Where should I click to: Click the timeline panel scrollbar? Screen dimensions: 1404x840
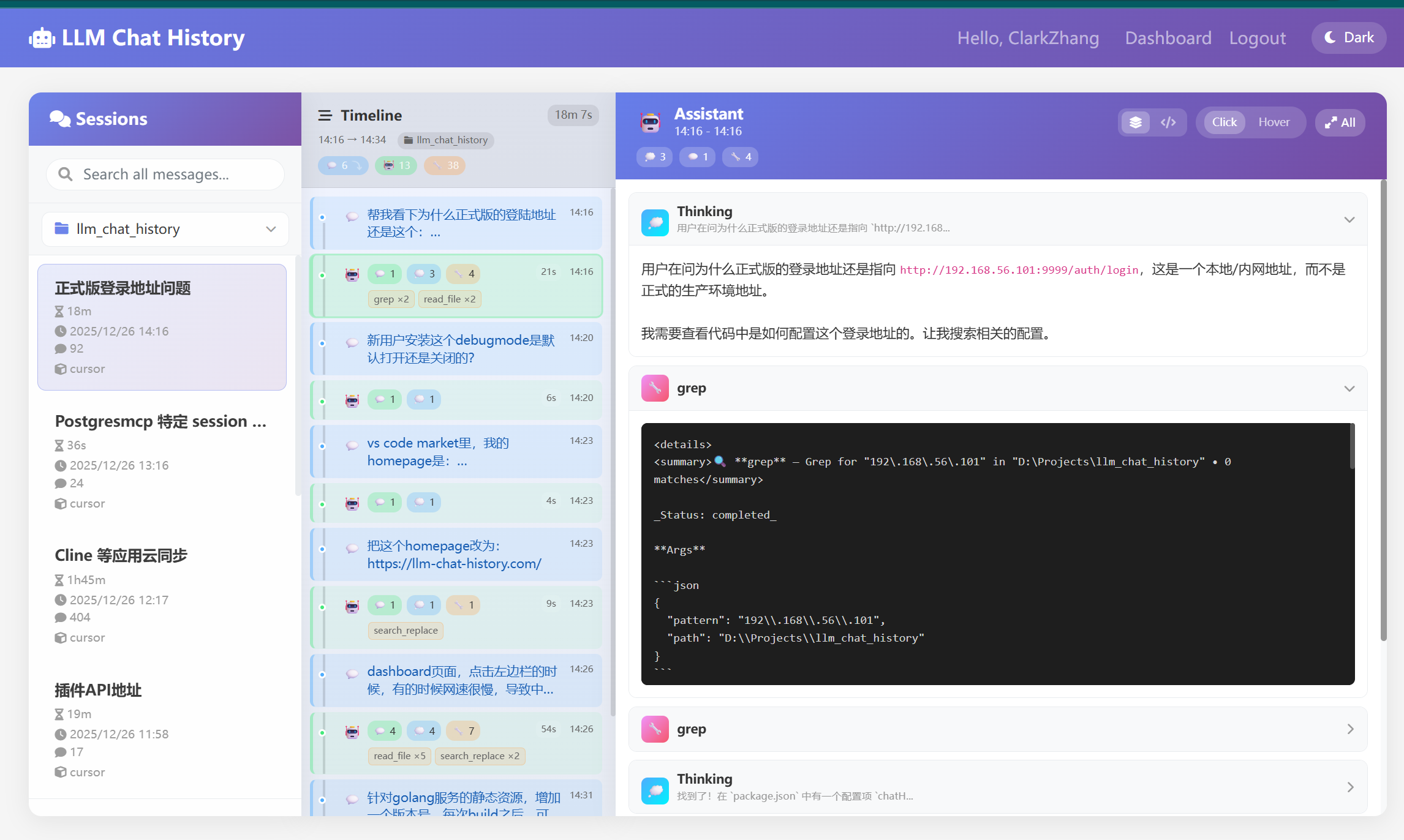click(613, 453)
